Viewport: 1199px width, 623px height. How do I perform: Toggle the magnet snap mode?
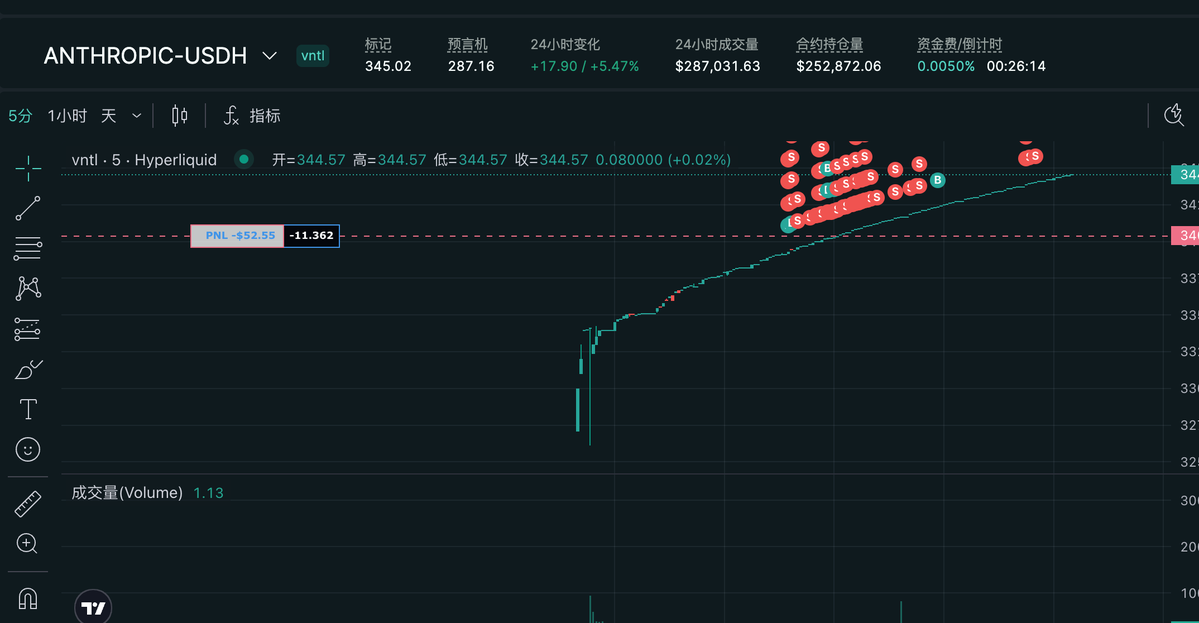click(28, 599)
